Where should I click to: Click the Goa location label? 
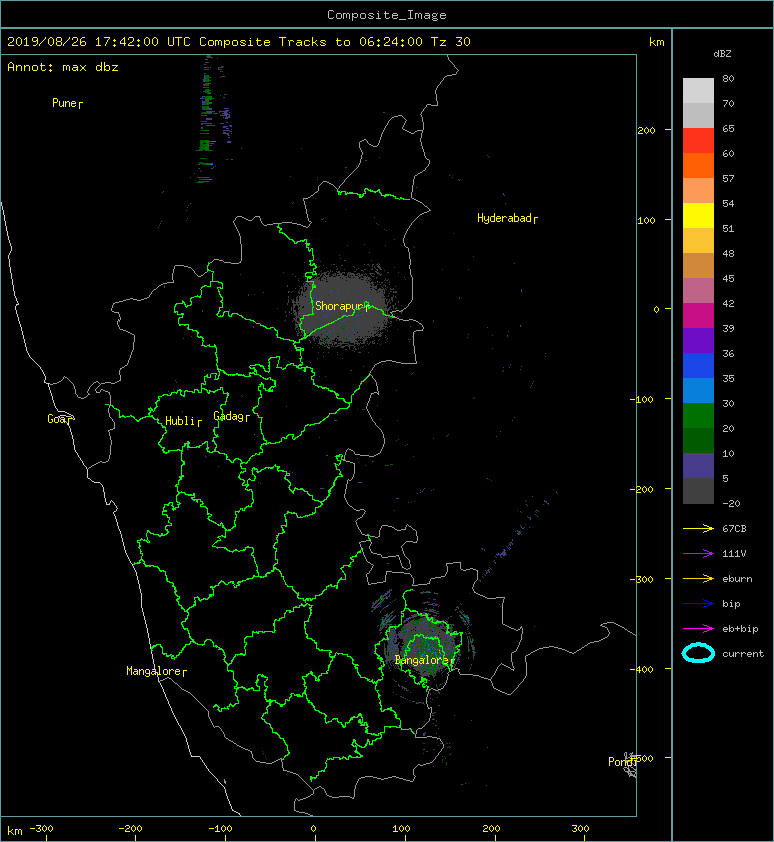[59, 419]
